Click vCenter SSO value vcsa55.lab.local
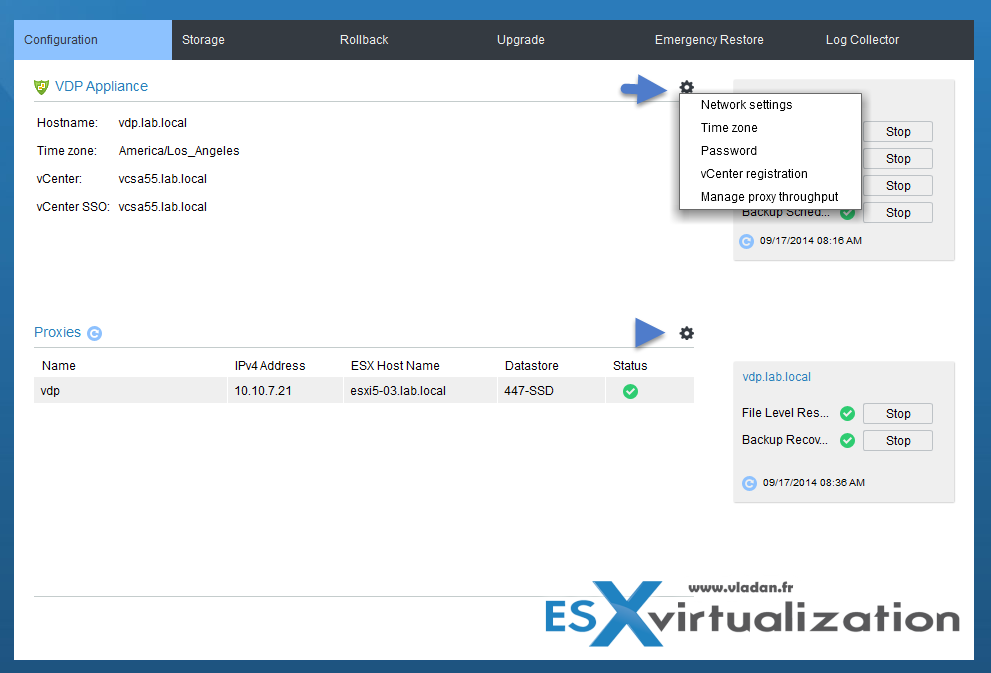The height and width of the screenshot is (673, 991). point(162,207)
